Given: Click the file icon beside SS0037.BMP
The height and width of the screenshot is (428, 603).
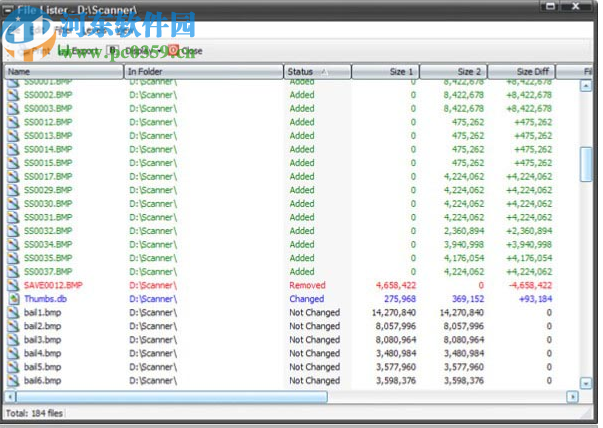Looking at the screenshot, I should (13, 271).
